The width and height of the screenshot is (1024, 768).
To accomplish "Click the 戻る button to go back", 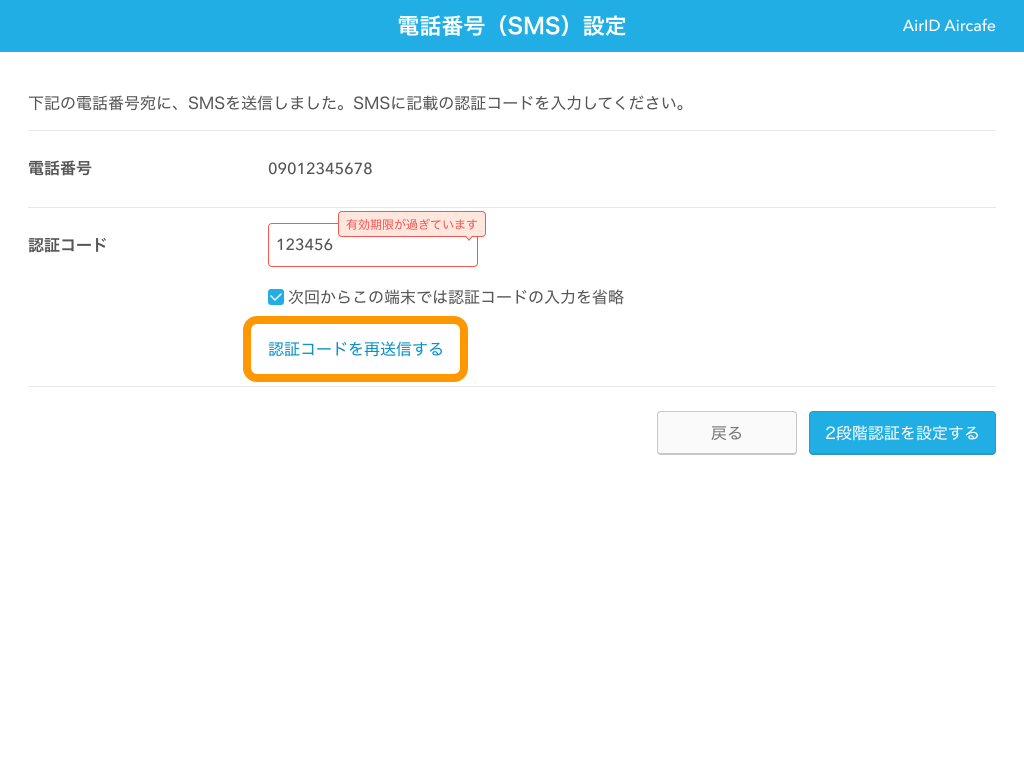I will coord(726,432).
